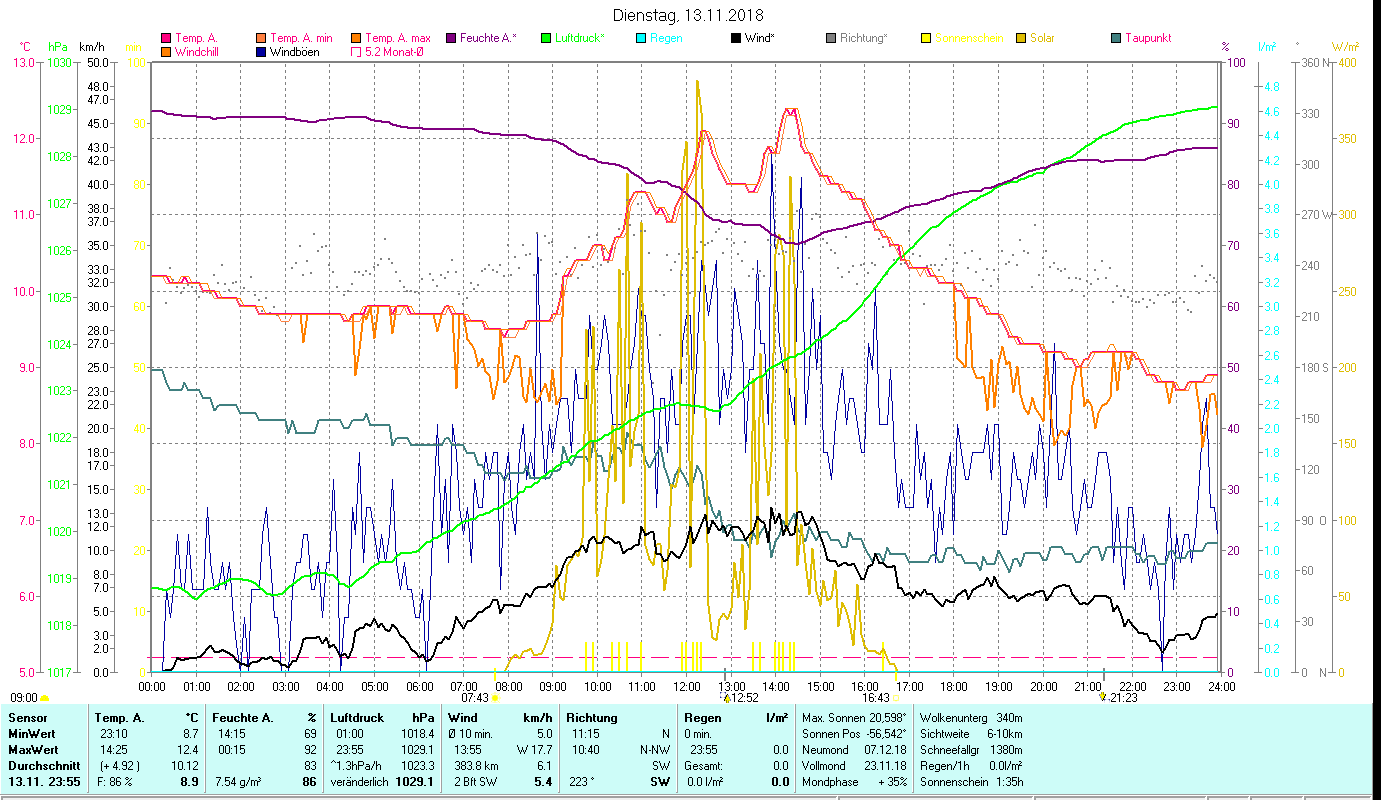Click the F: 86 % humidity reading

coord(117,782)
